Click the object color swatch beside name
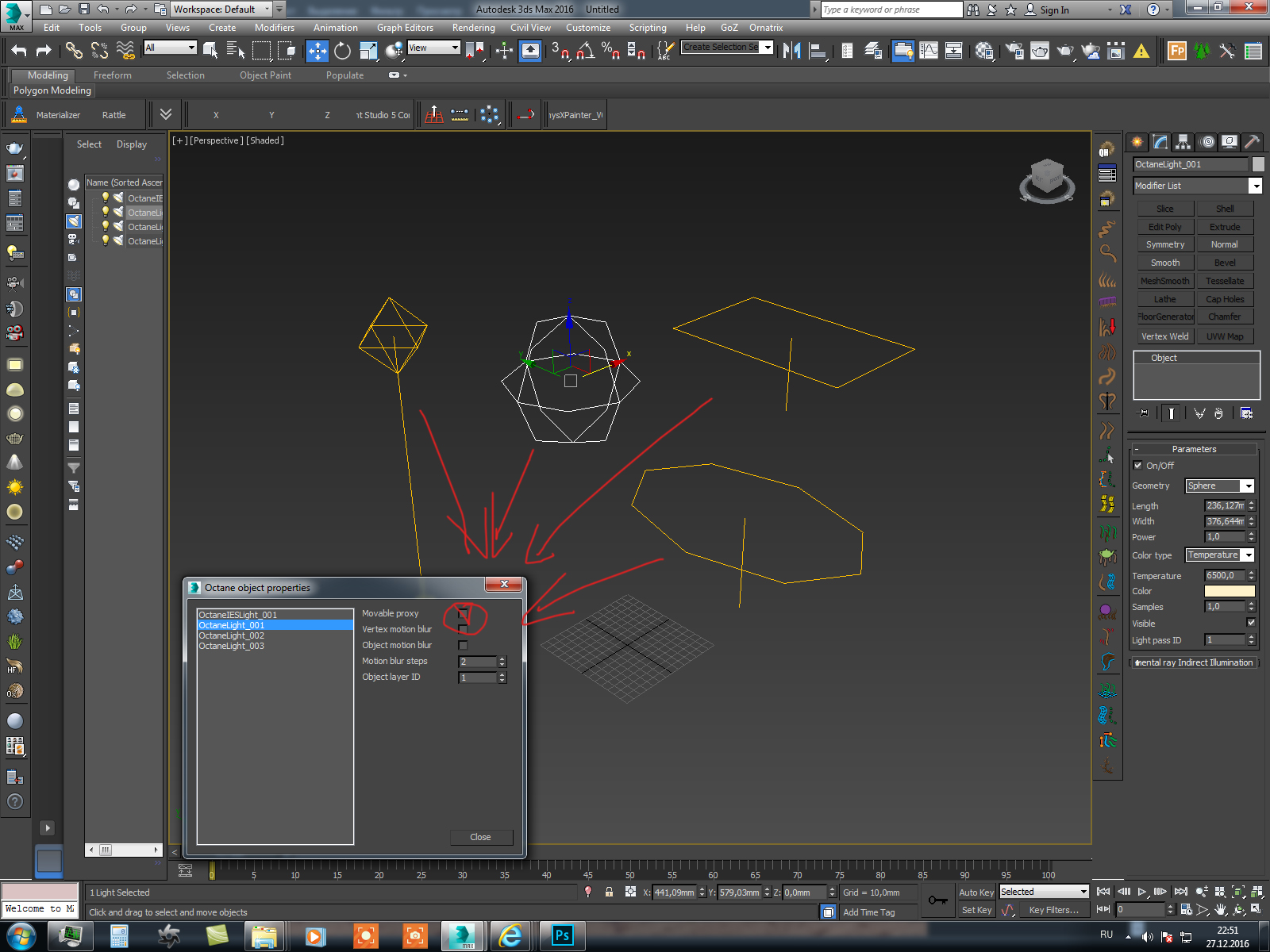Viewport: 1270px width, 952px height. [x=1258, y=164]
